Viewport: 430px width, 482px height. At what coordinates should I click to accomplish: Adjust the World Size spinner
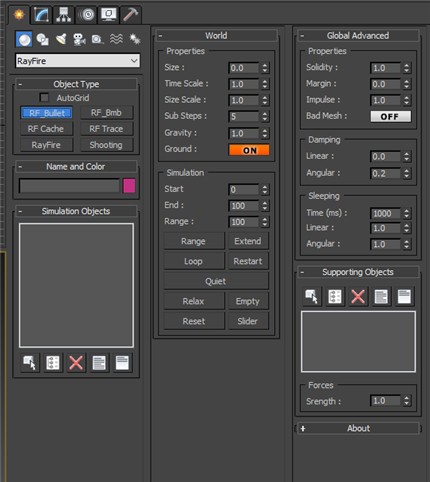[x=265, y=68]
